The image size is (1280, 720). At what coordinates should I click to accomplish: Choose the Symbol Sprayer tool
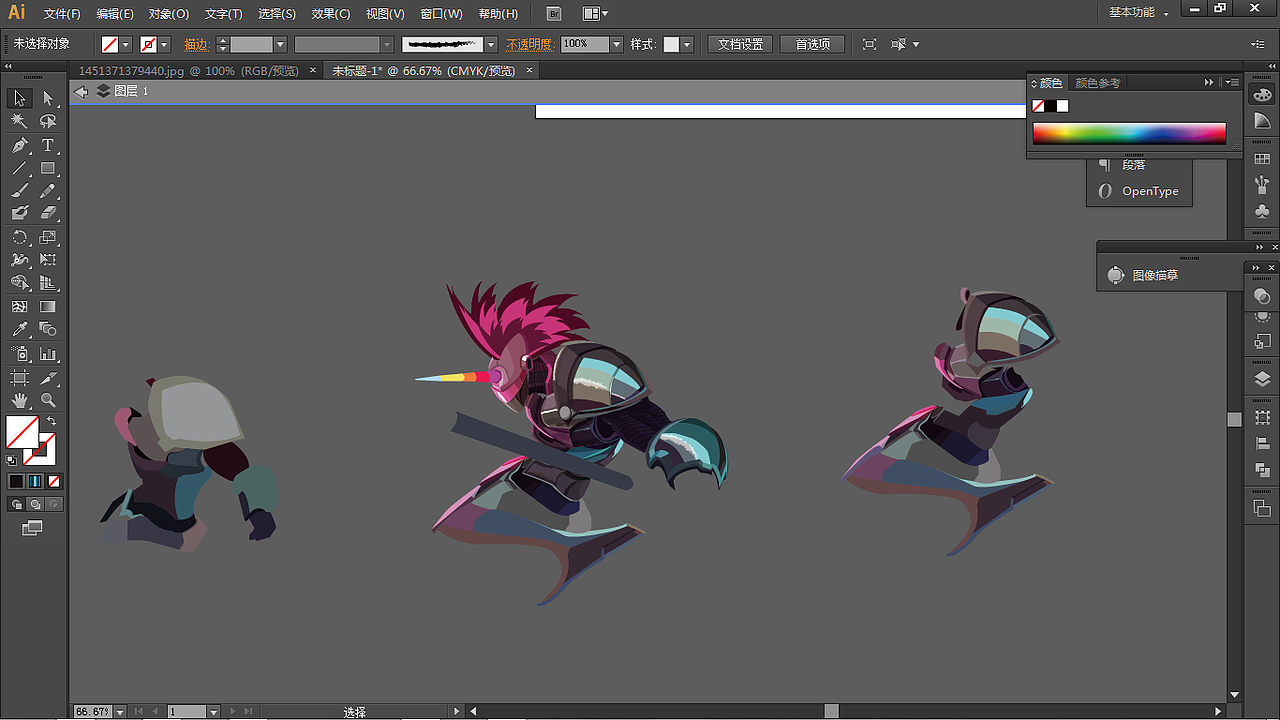pyautogui.click(x=19, y=354)
